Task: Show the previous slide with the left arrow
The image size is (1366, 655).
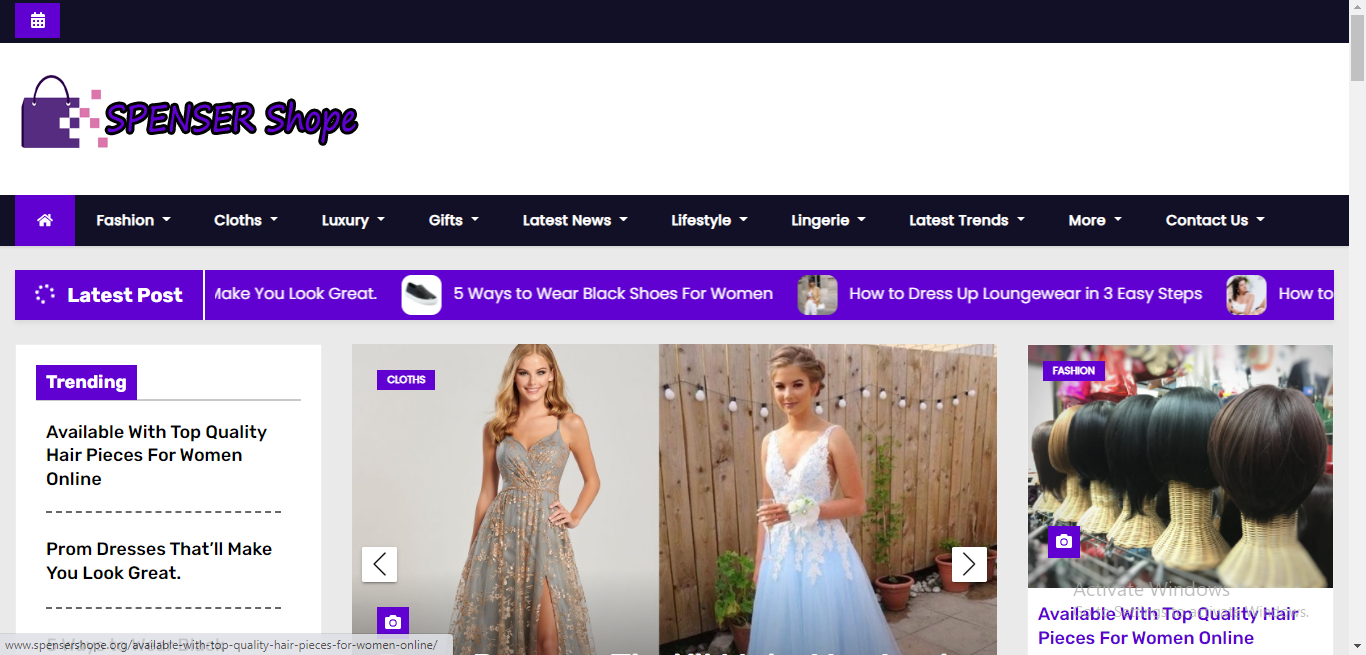Action: point(379,564)
